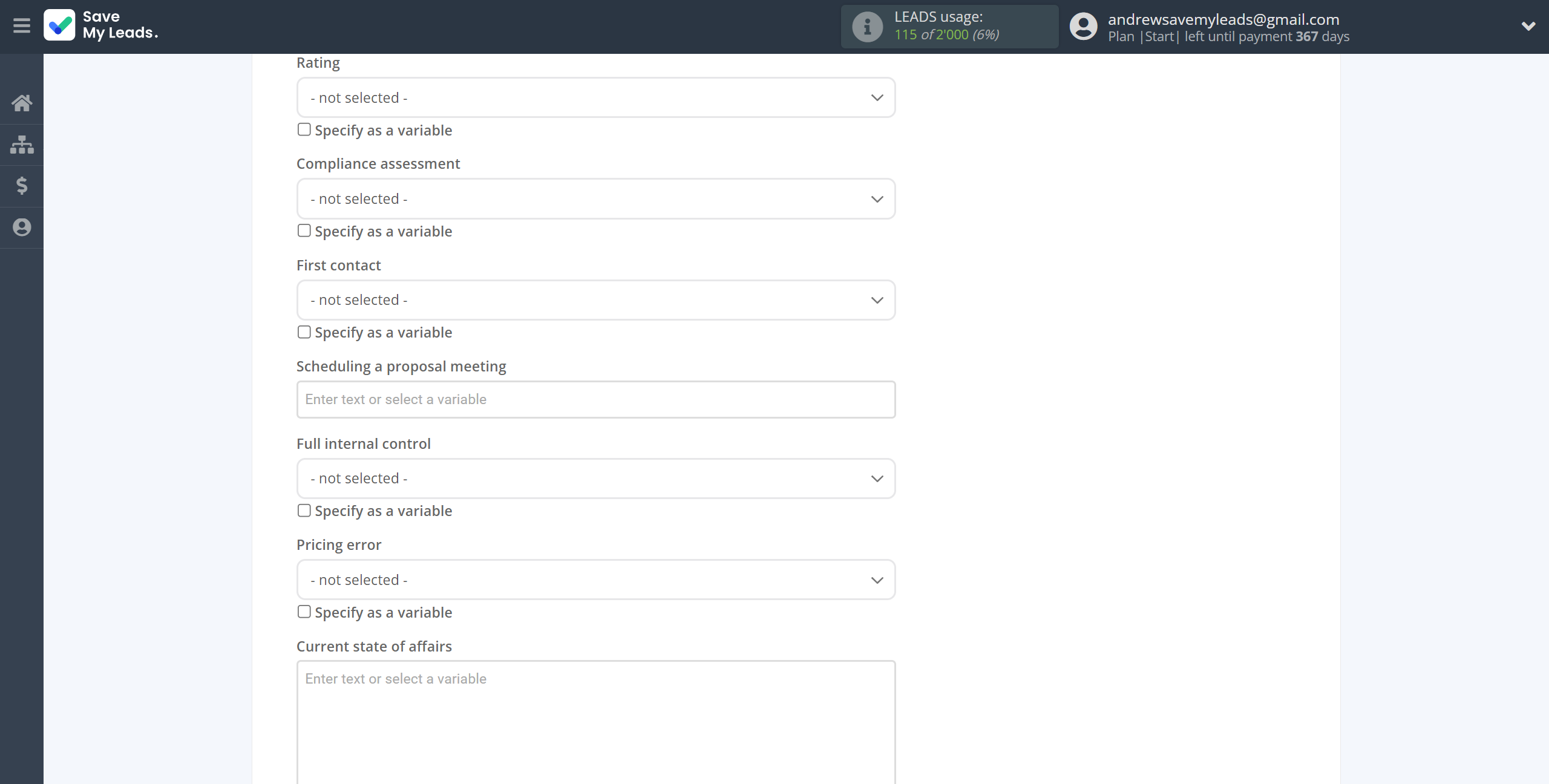The height and width of the screenshot is (784, 1549).
Task: Open the Compliance assessment dropdown
Action: click(596, 199)
